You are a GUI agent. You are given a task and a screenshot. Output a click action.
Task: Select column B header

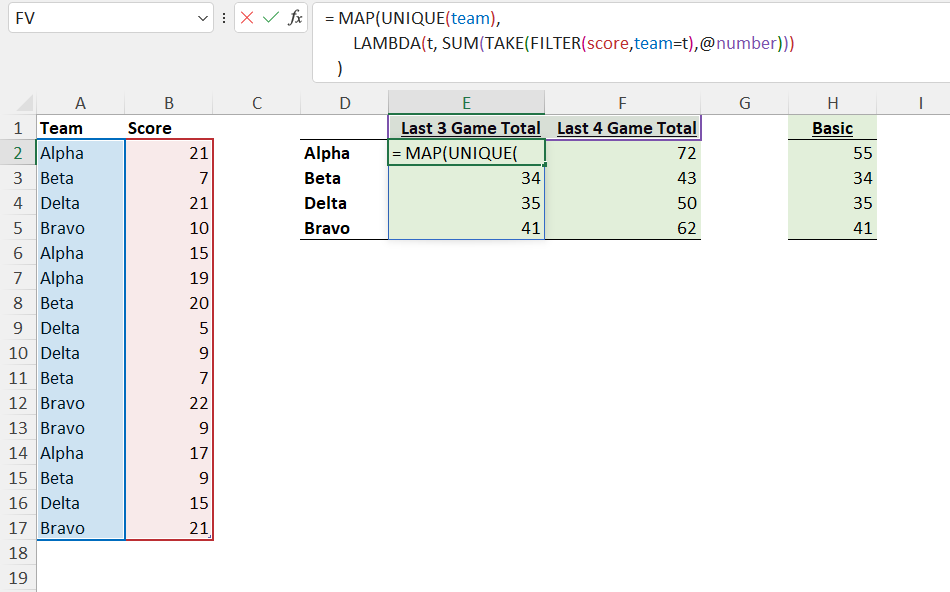(169, 103)
